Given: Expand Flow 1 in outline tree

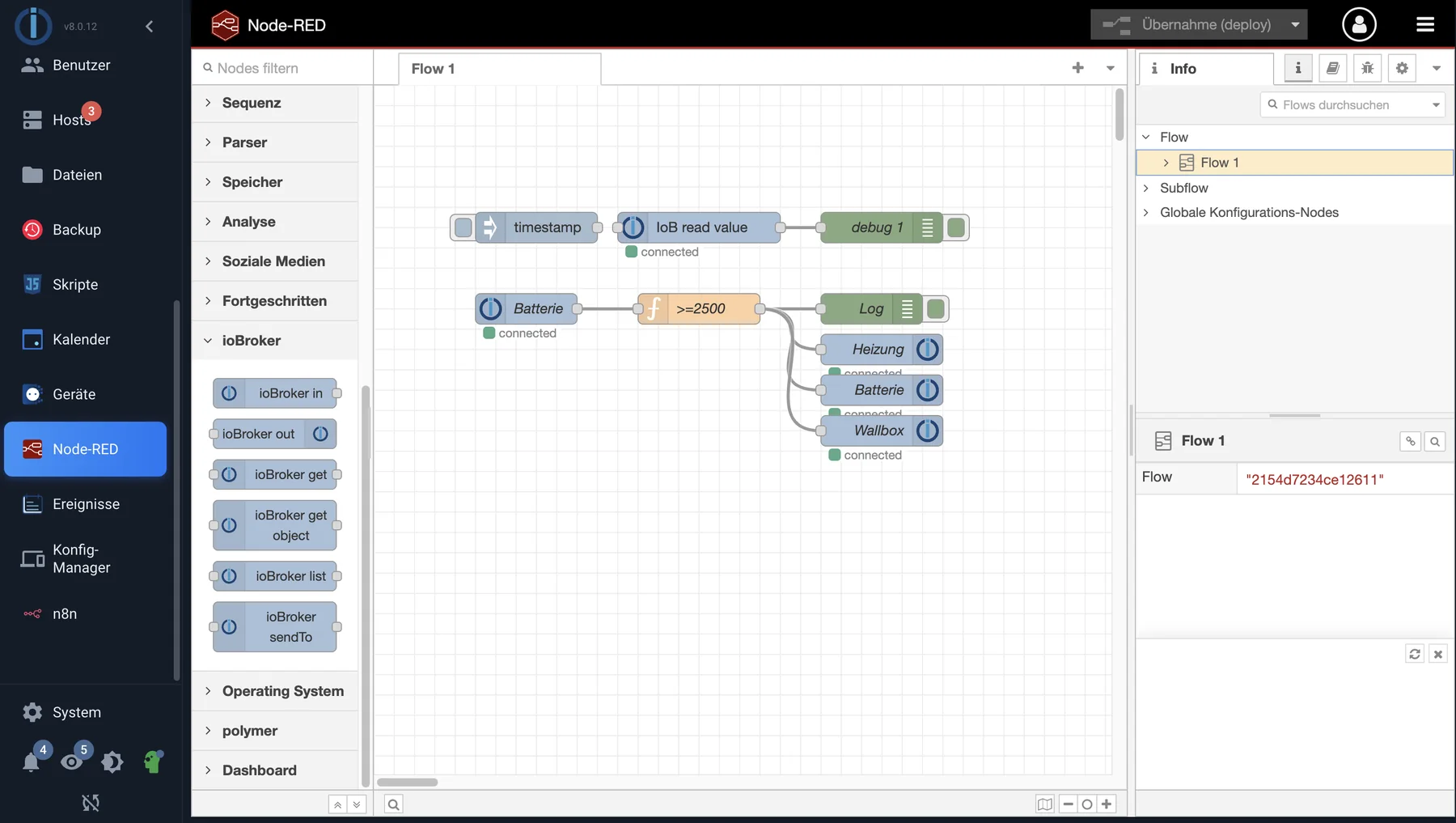Looking at the screenshot, I should pyautogui.click(x=1166, y=163).
